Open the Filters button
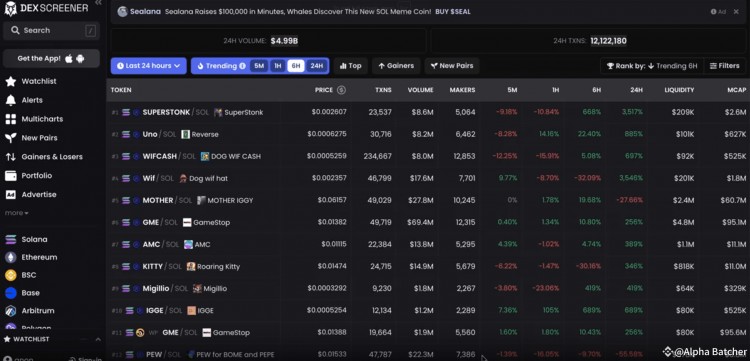 coord(724,66)
